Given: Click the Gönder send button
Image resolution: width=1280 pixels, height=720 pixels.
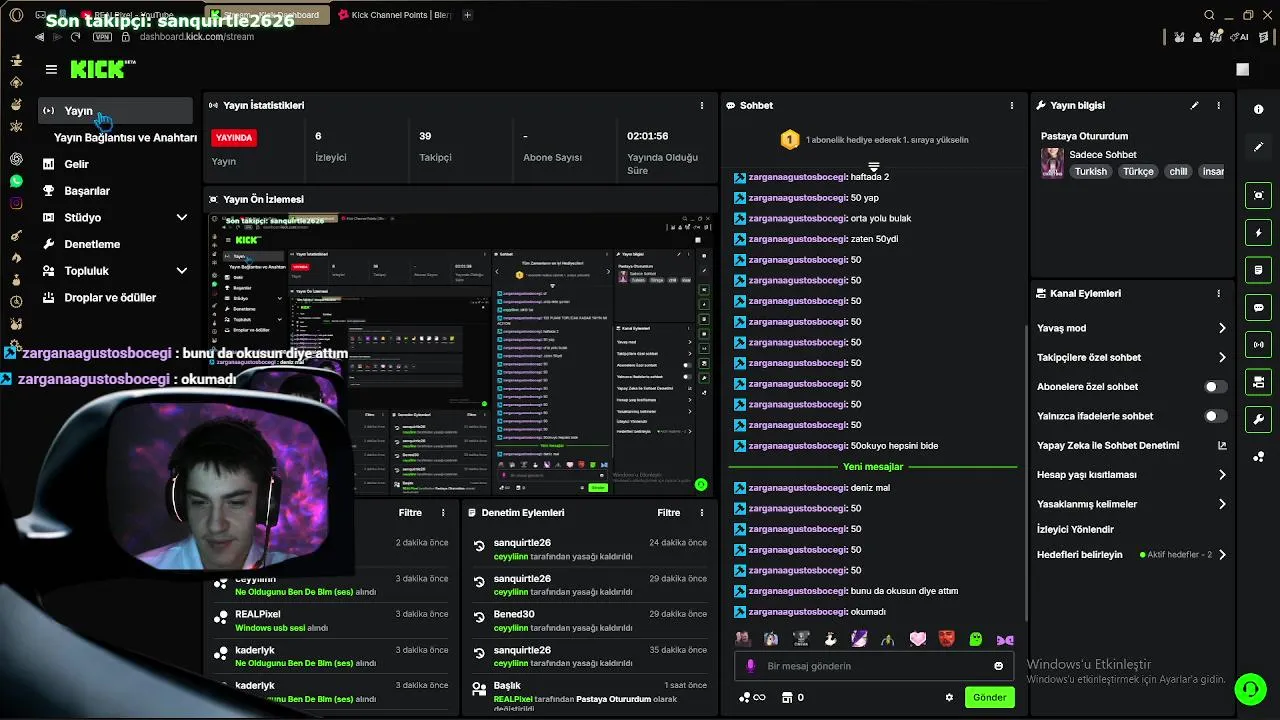Looking at the screenshot, I should click(989, 697).
